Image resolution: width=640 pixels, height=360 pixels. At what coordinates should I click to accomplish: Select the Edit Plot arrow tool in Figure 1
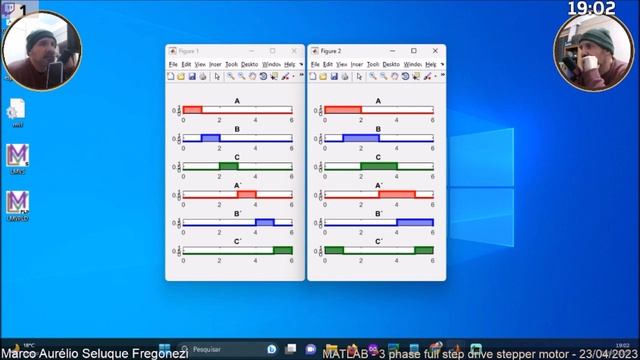[x=217, y=76]
